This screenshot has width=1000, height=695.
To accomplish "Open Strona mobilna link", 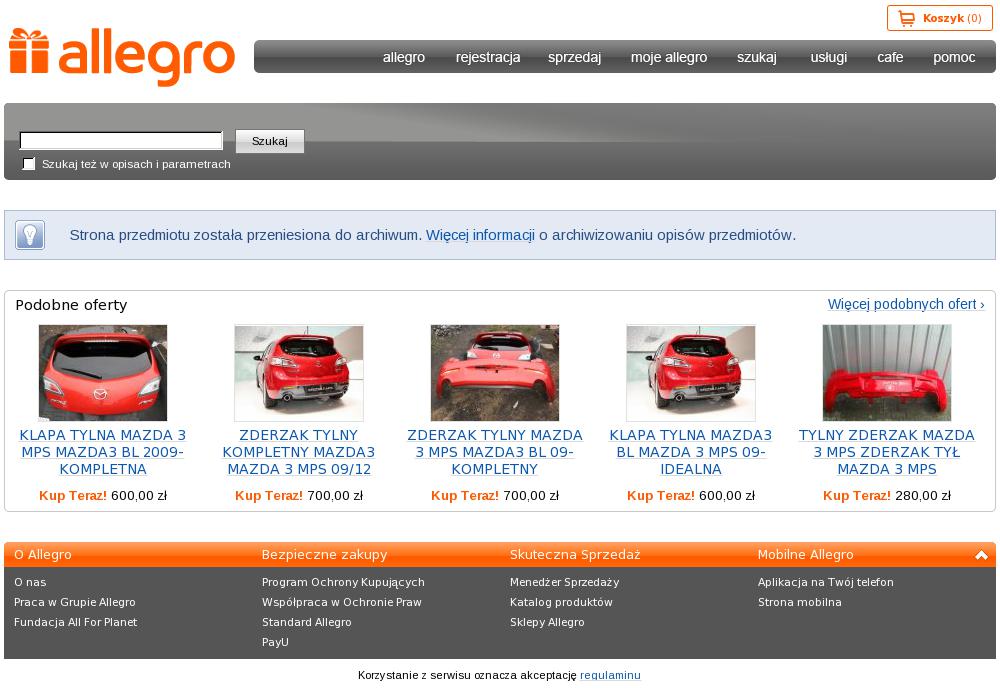I will pyautogui.click(x=800, y=602).
